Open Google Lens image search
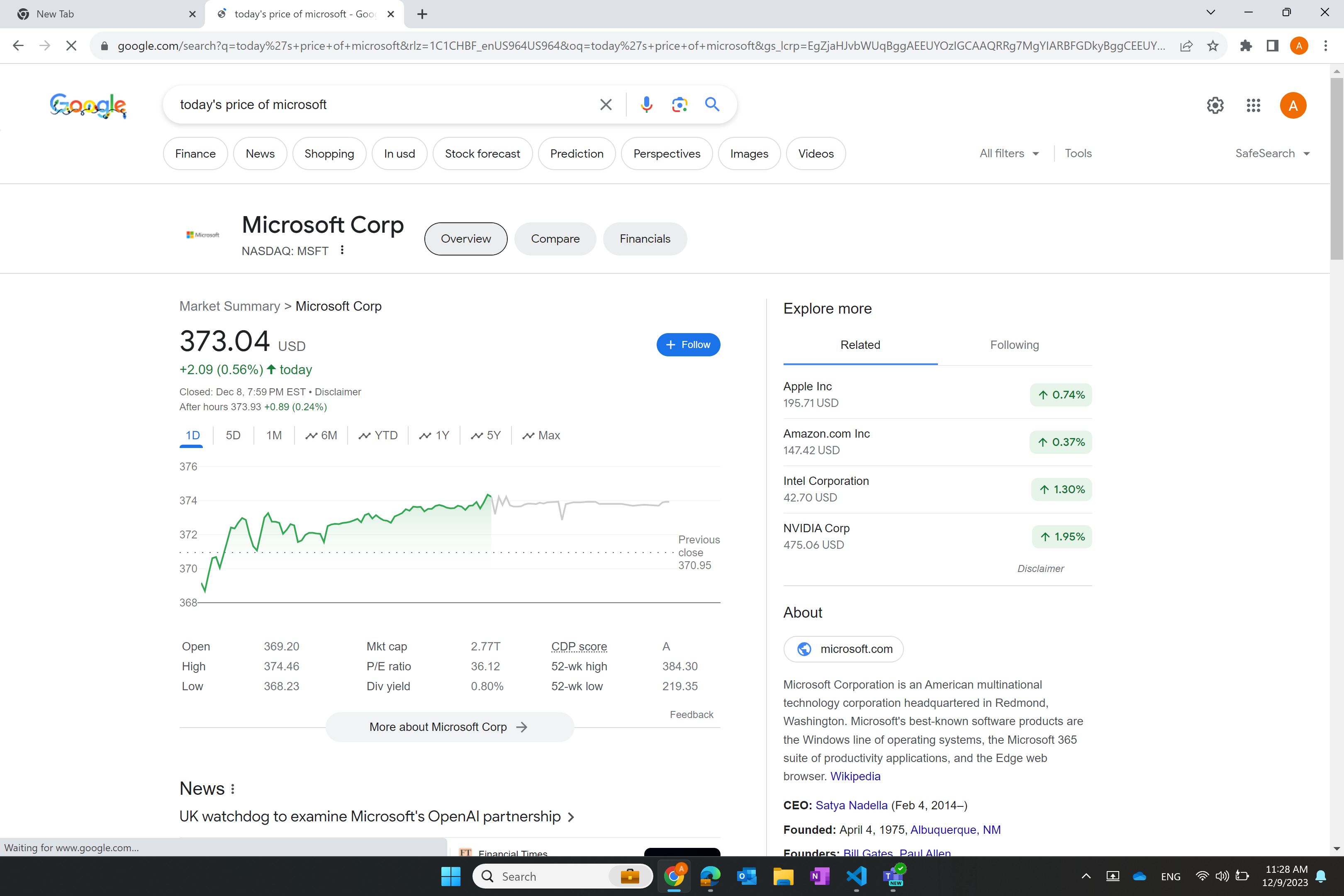The image size is (1344, 896). pyautogui.click(x=679, y=105)
